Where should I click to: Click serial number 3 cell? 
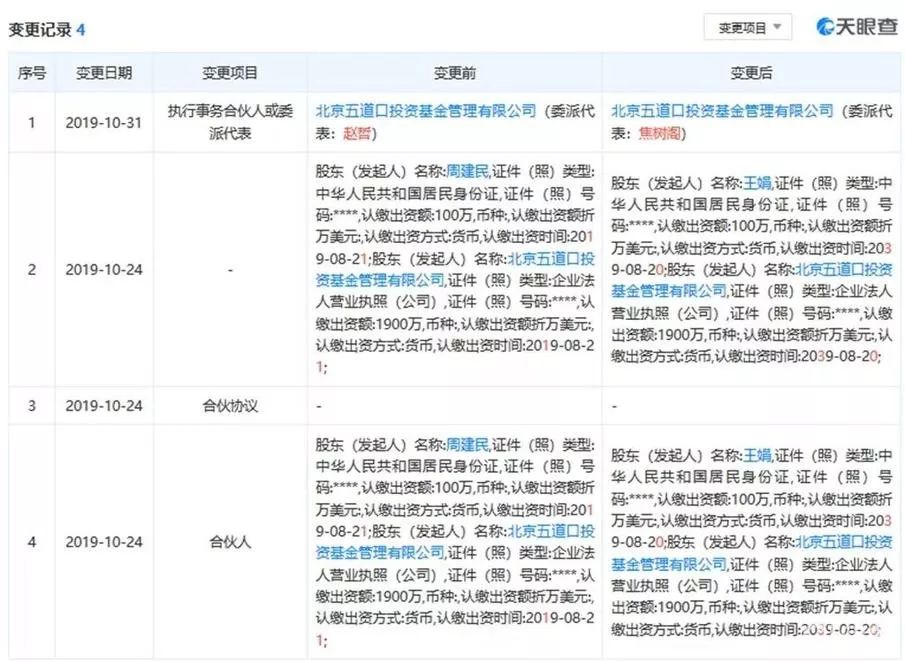point(32,406)
